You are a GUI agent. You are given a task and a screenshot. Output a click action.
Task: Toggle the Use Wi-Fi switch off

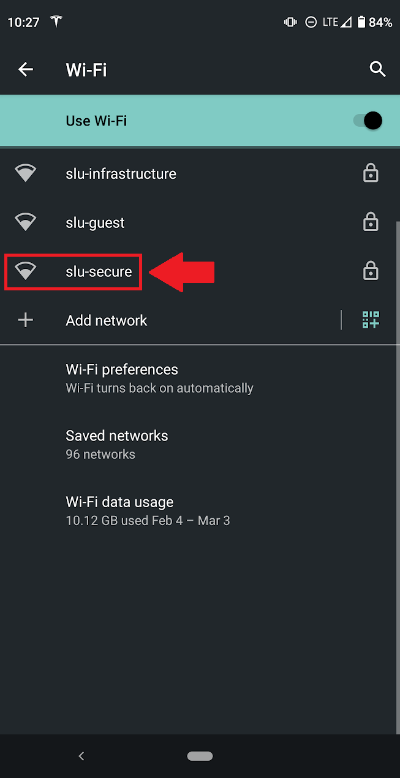pos(368,121)
